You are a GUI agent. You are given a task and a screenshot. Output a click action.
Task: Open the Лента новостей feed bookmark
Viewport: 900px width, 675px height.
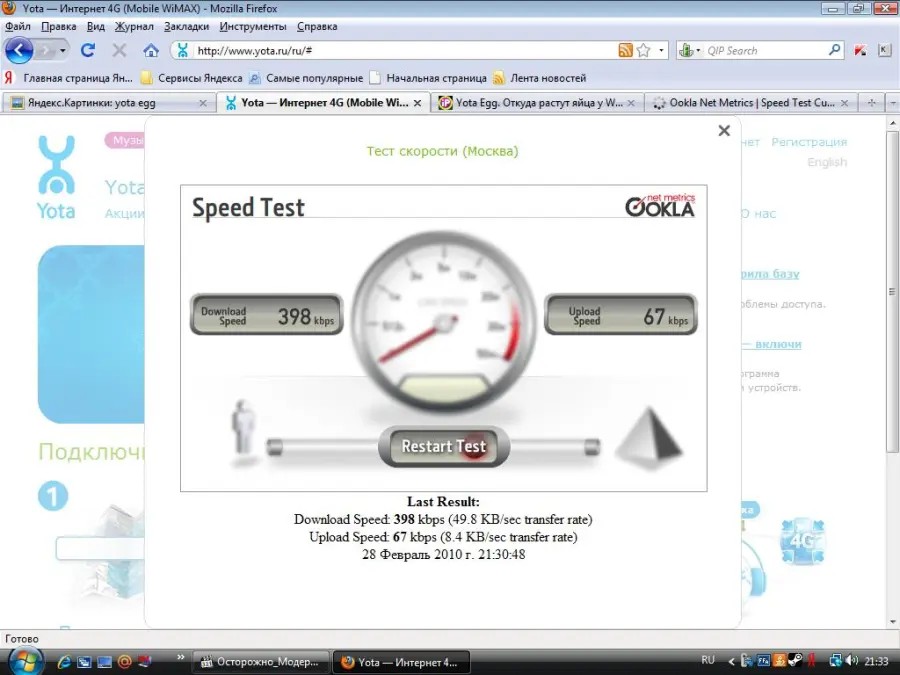[540, 77]
